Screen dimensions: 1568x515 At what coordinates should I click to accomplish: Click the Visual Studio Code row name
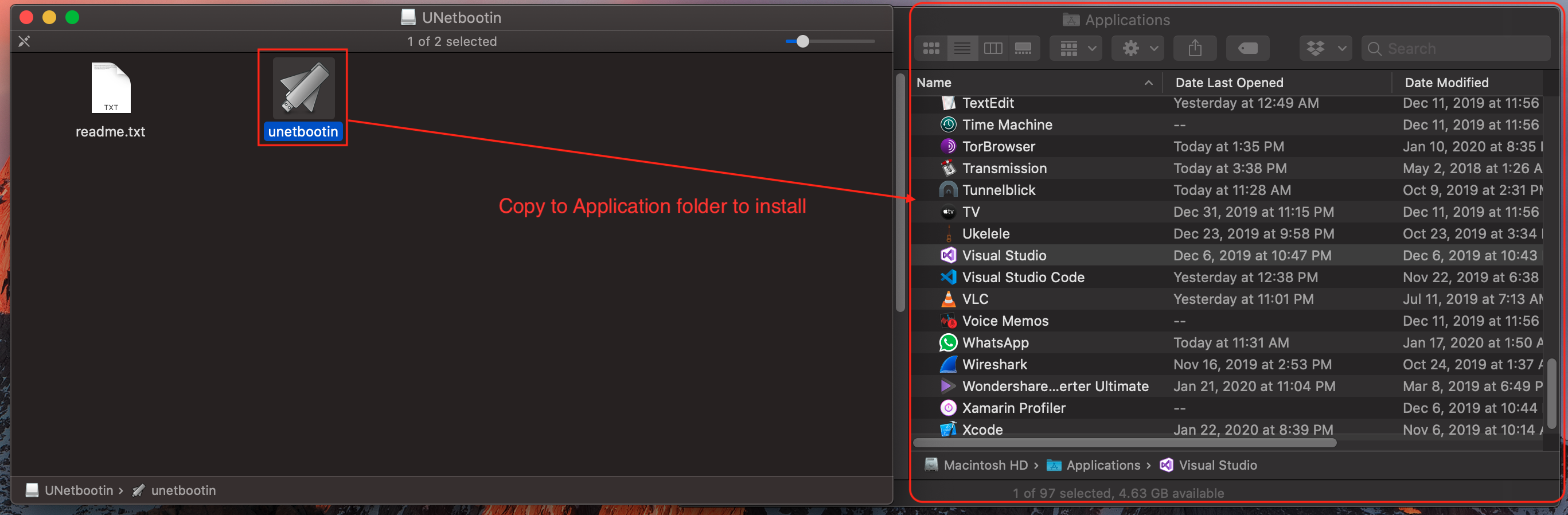click(x=1023, y=277)
